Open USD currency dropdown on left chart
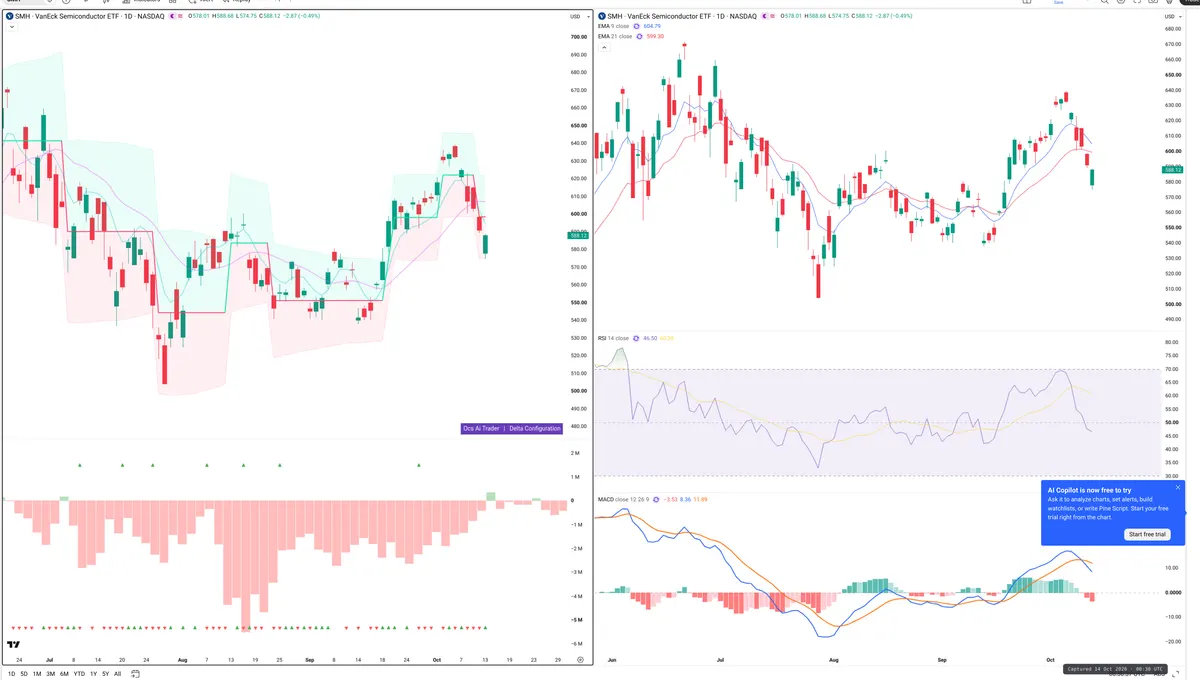 pos(578,17)
